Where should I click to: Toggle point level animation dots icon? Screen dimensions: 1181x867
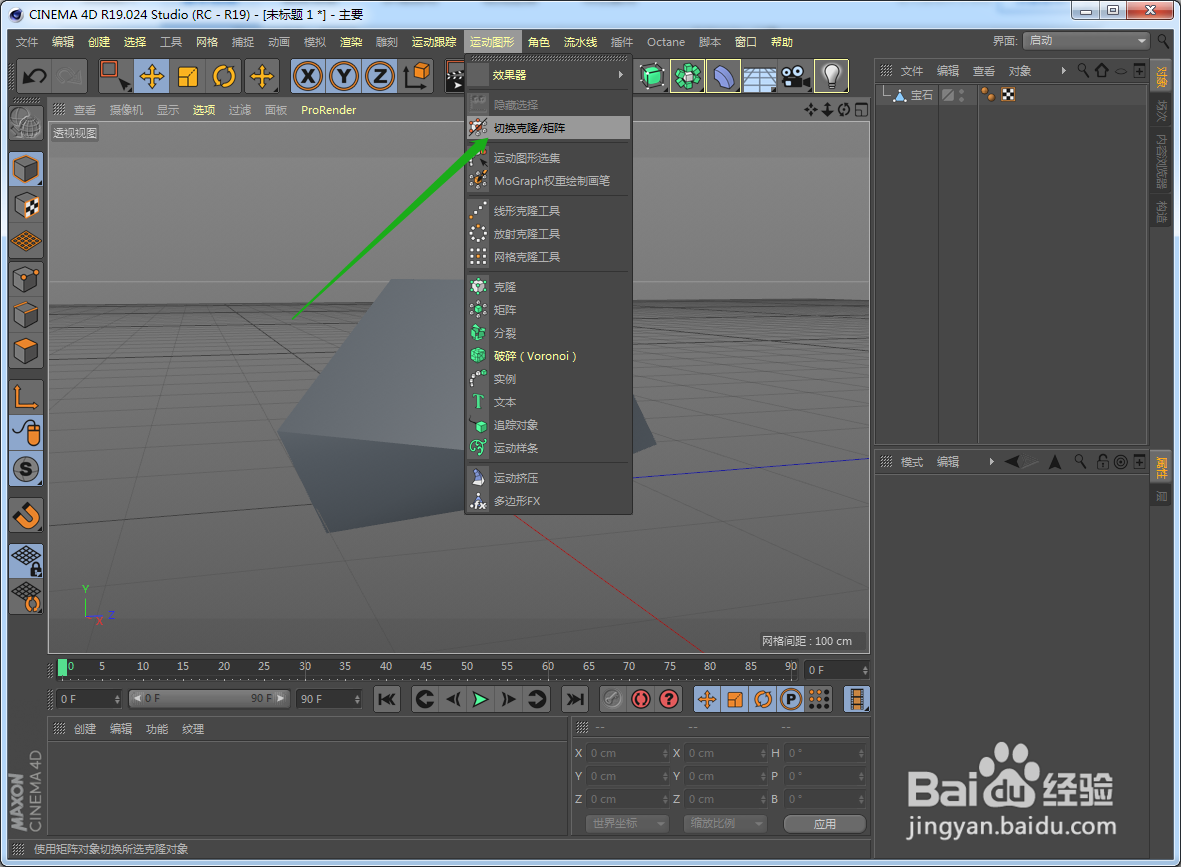coord(819,699)
